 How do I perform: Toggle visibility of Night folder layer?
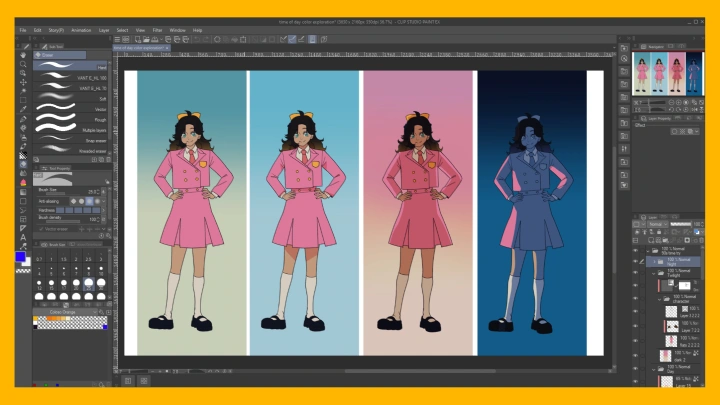[636, 261]
